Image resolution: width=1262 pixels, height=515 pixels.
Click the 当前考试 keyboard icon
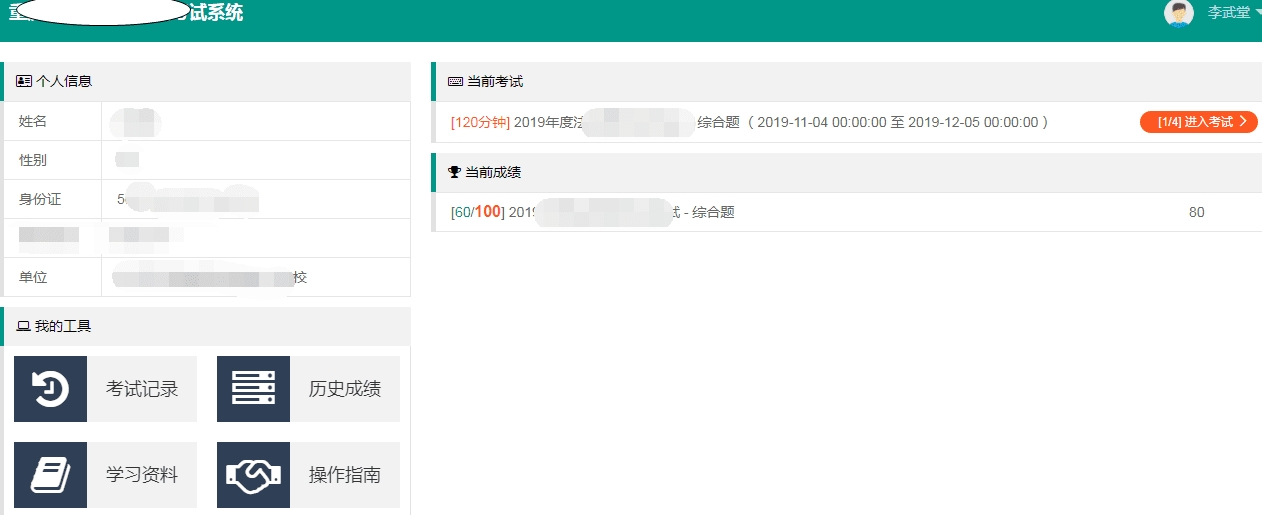pos(455,82)
